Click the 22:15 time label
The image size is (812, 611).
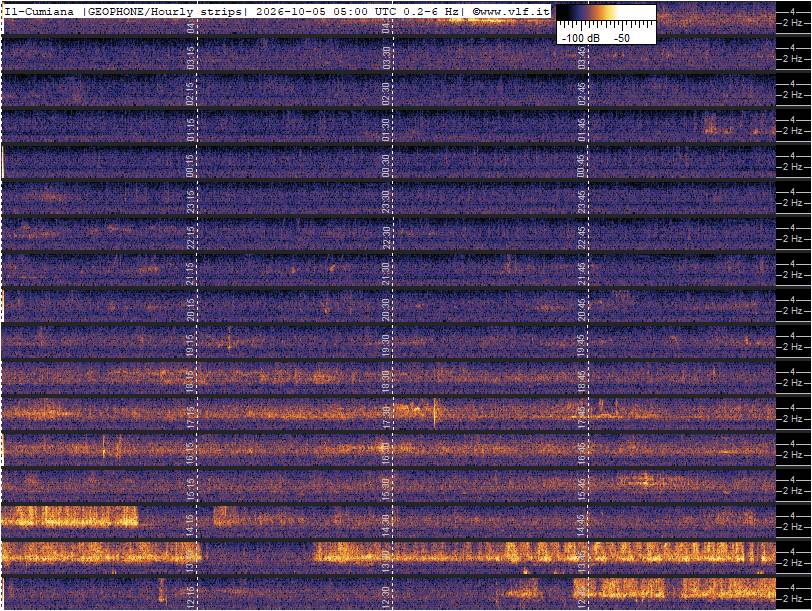pos(191,238)
